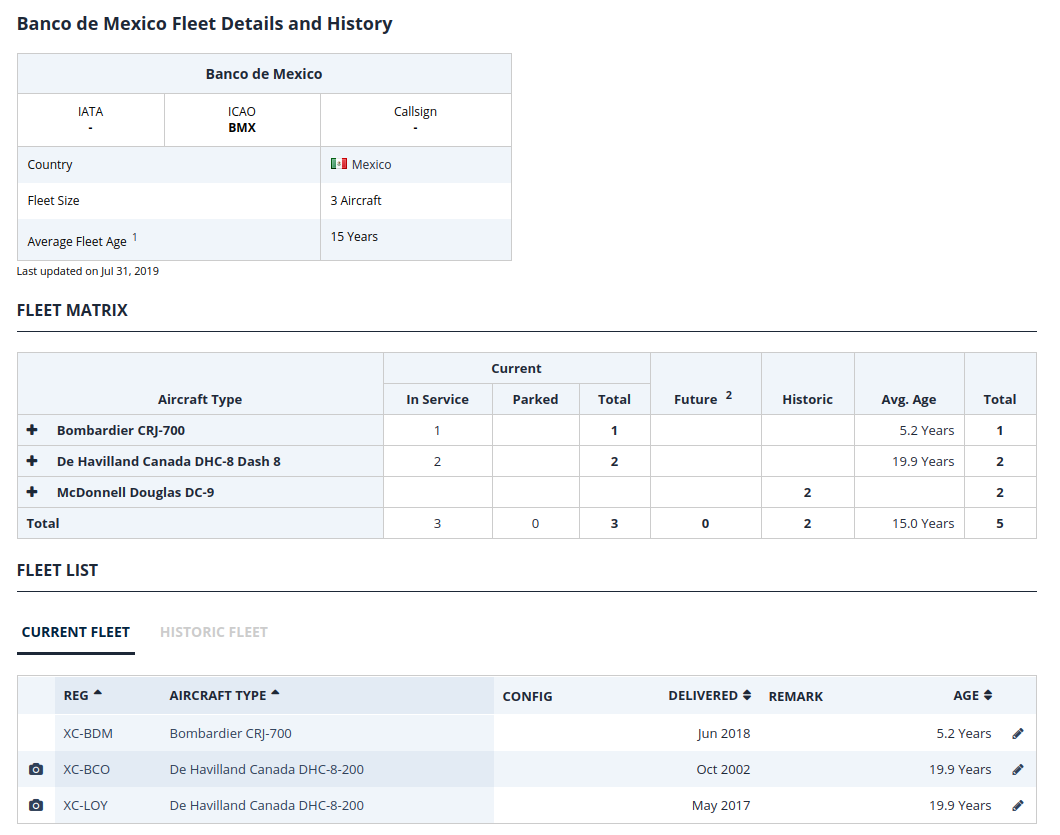Screen dimensions: 1060x835
Task: Select the Bombardier CRJ-700 matrix label
Action: tap(121, 430)
